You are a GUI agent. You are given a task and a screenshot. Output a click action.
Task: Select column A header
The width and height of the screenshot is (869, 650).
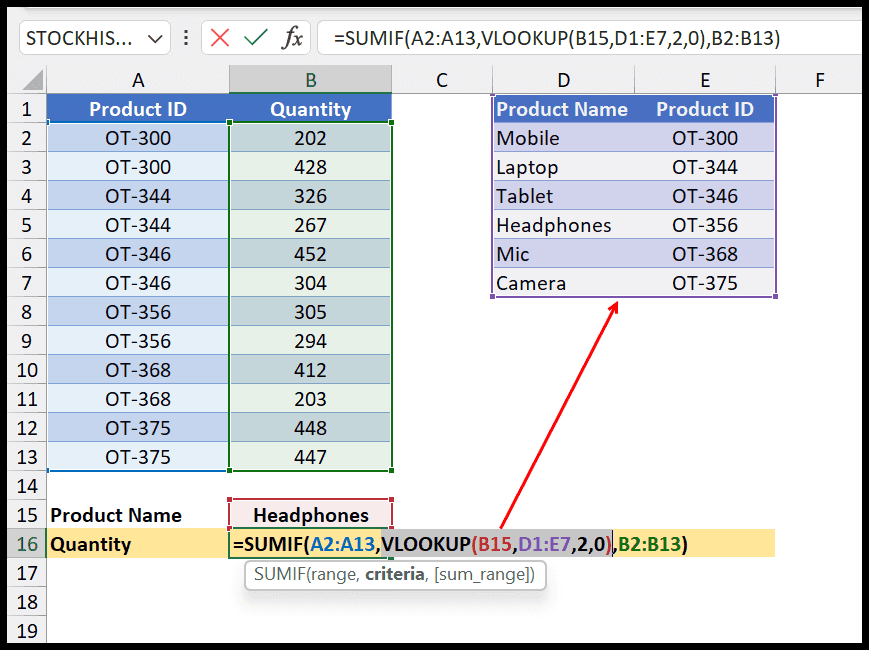click(x=138, y=79)
